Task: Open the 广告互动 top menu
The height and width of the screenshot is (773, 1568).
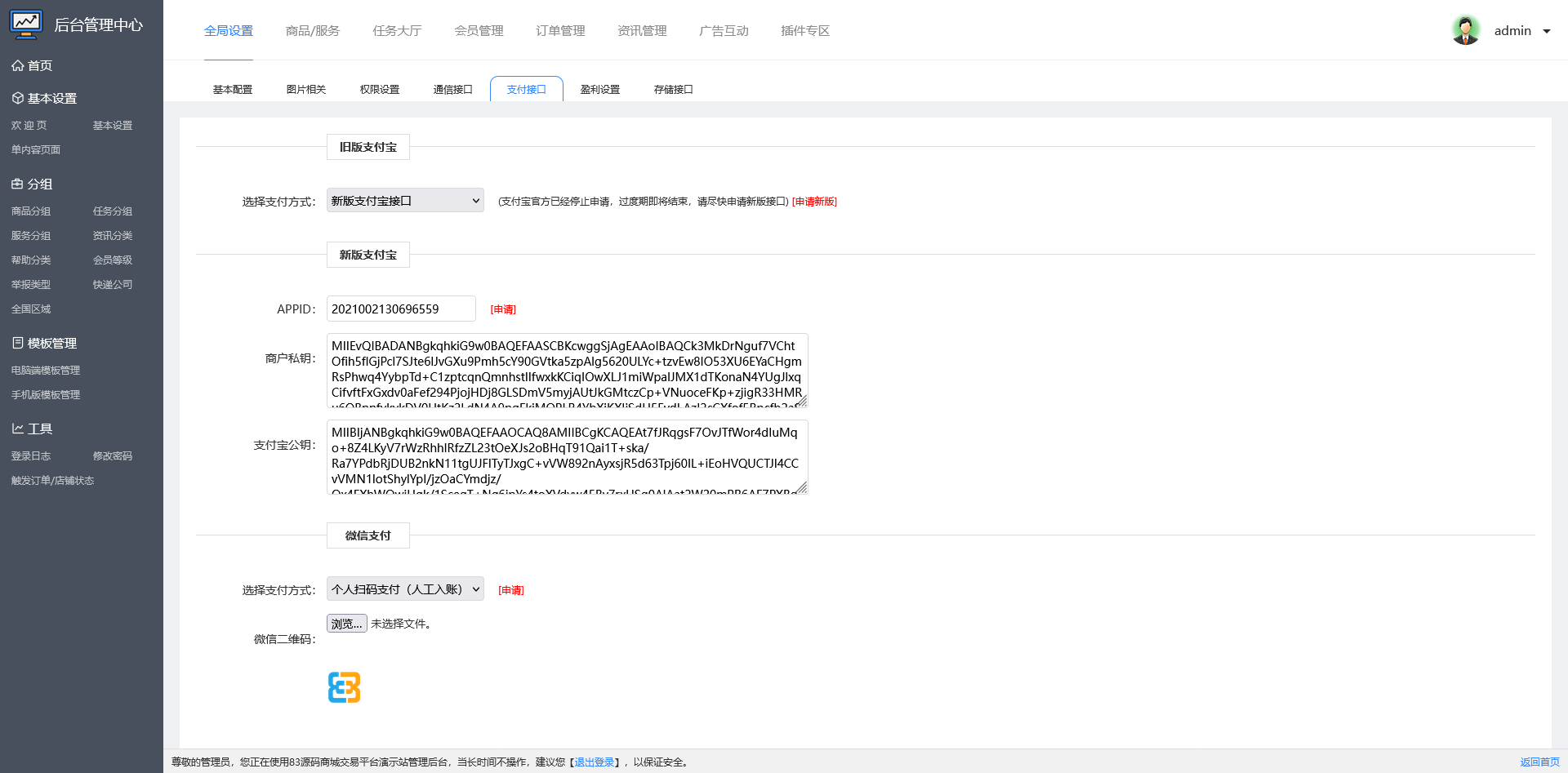Action: tap(724, 30)
